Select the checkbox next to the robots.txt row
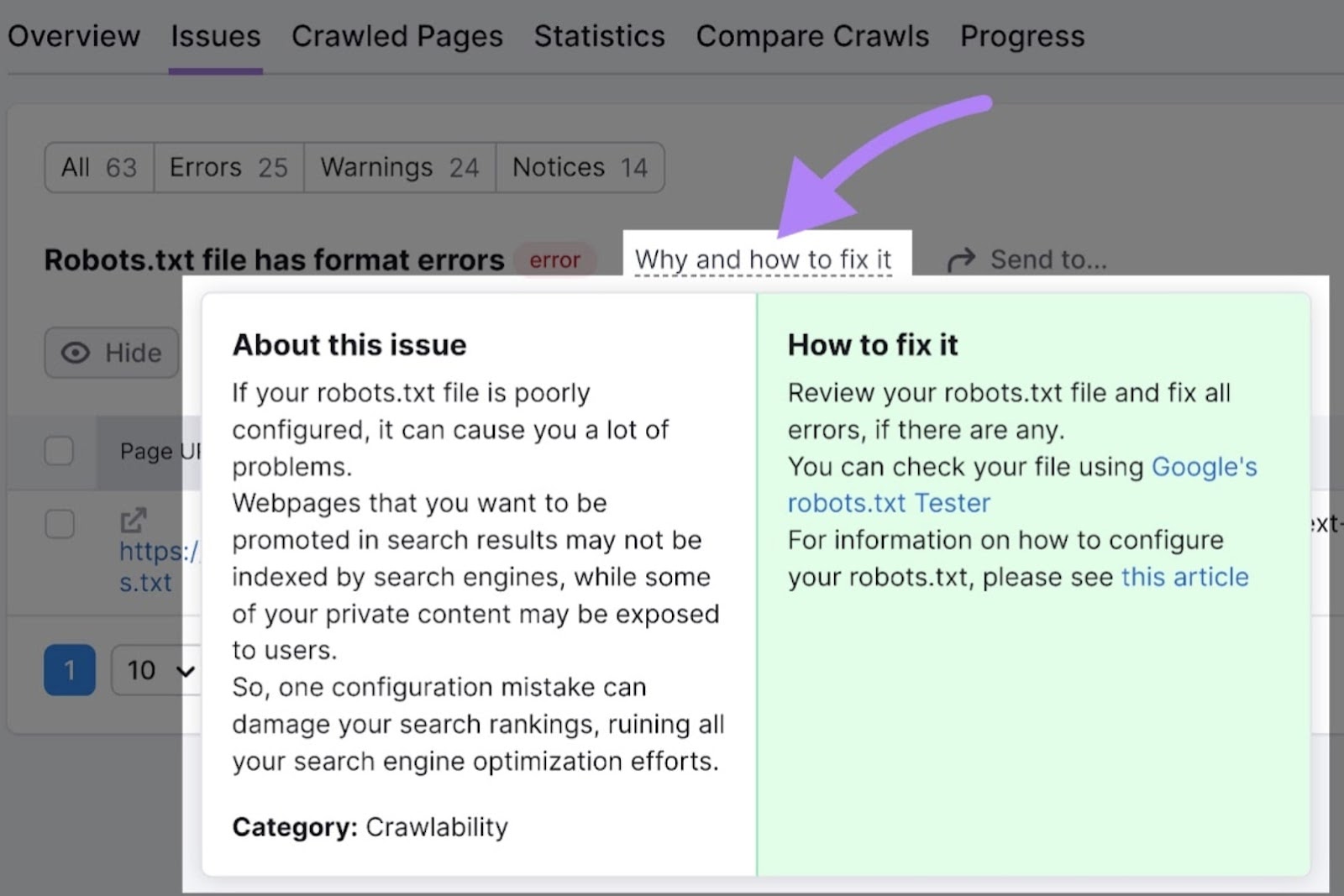 59,524
